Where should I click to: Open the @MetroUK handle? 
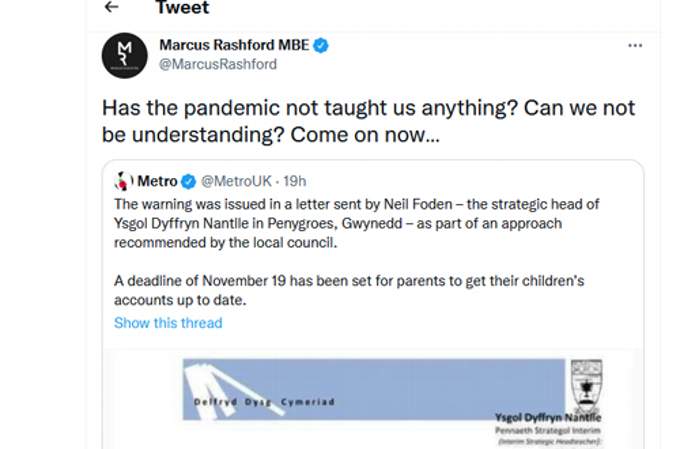pyautogui.click(x=237, y=181)
